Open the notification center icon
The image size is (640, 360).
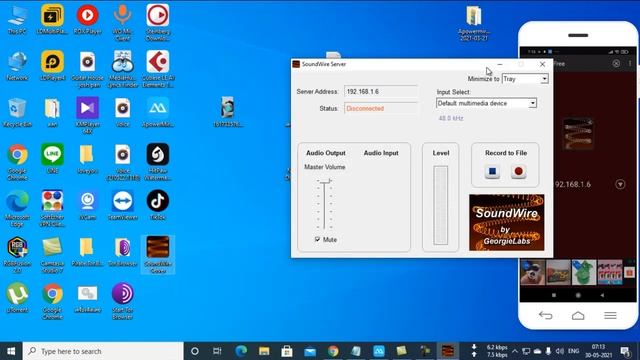pyautogui.click(x=625, y=351)
